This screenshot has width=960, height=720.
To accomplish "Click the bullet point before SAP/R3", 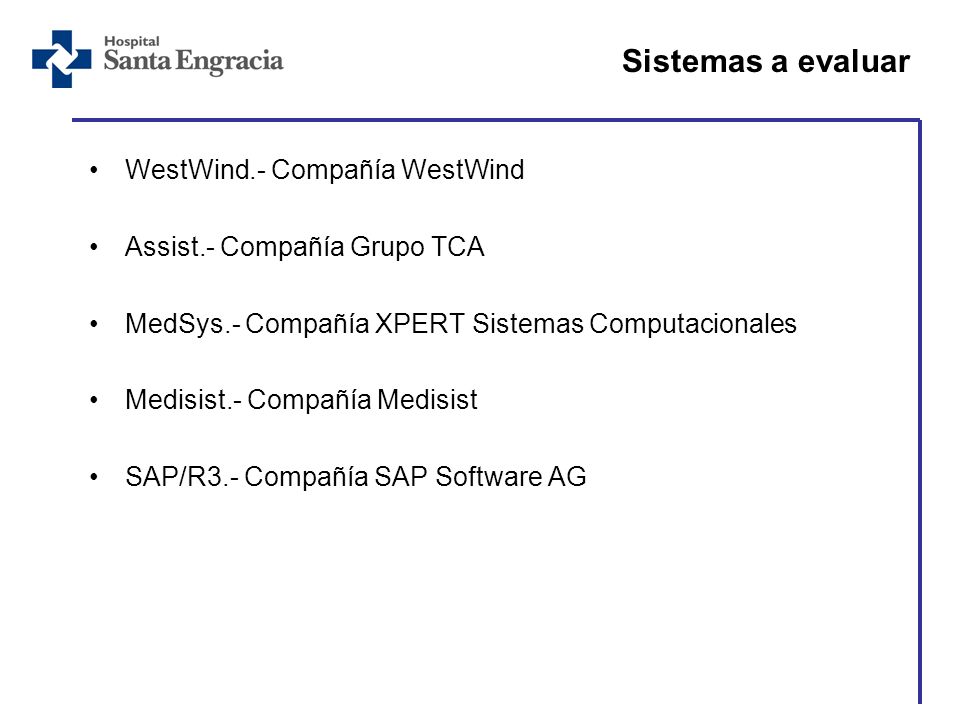I will point(94,477).
